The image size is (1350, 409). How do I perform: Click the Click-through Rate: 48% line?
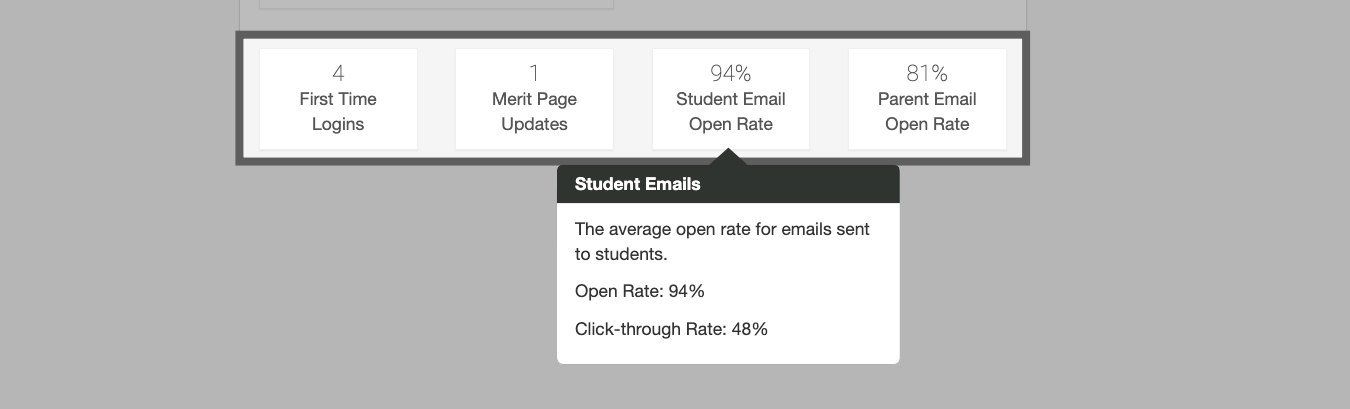point(671,329)
